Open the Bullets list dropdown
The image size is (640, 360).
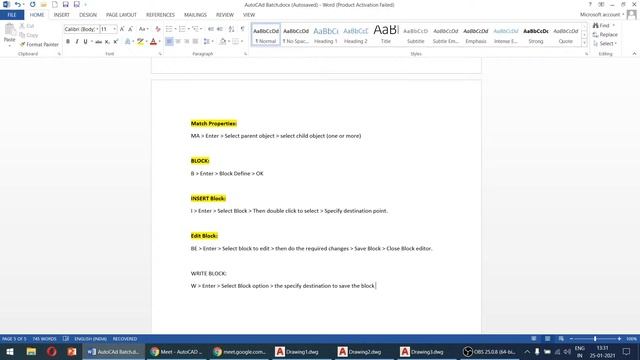pos(171,29)
